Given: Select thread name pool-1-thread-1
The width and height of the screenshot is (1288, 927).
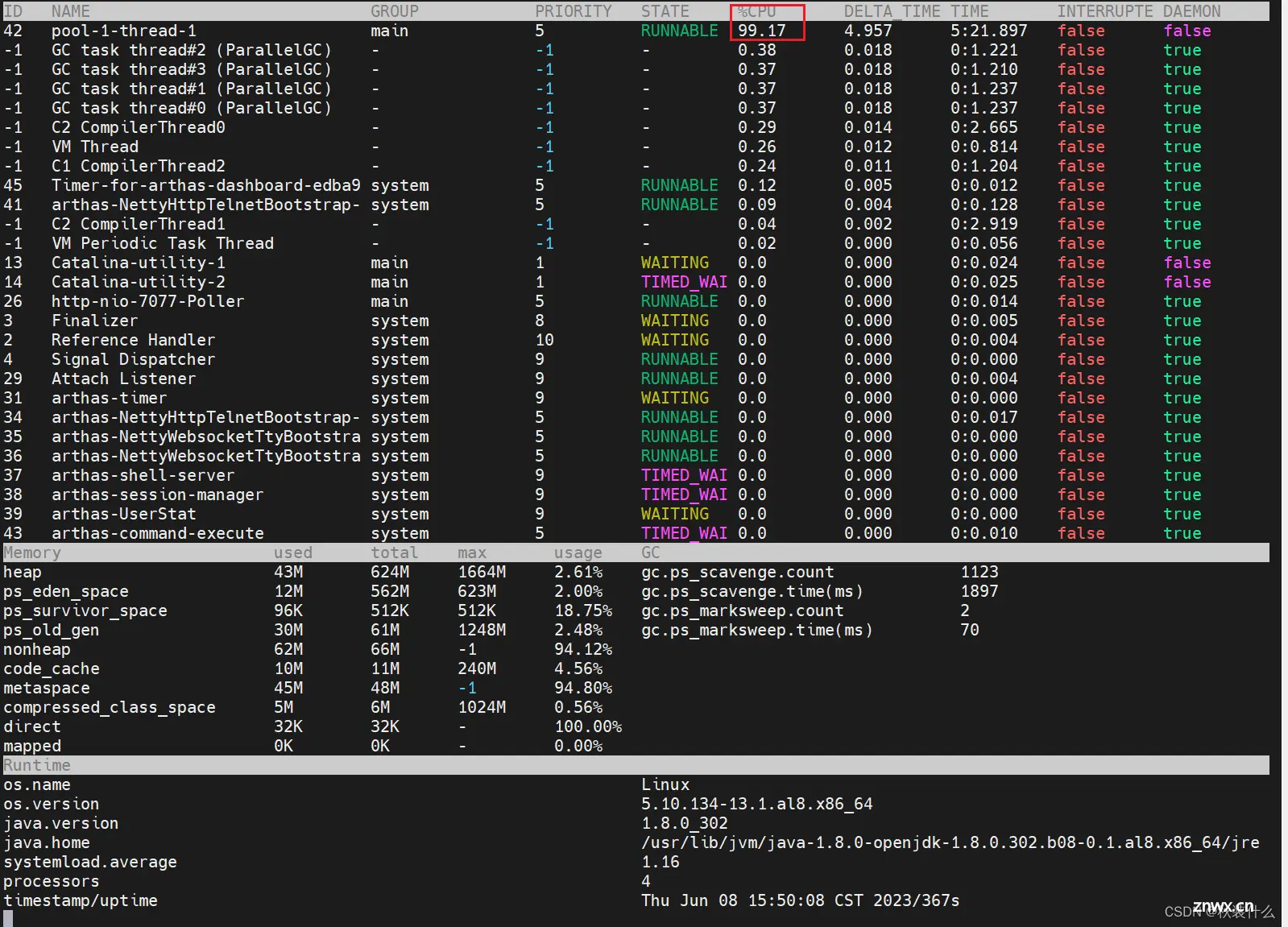Looking at the screenshot, I should tap(124, 31).
